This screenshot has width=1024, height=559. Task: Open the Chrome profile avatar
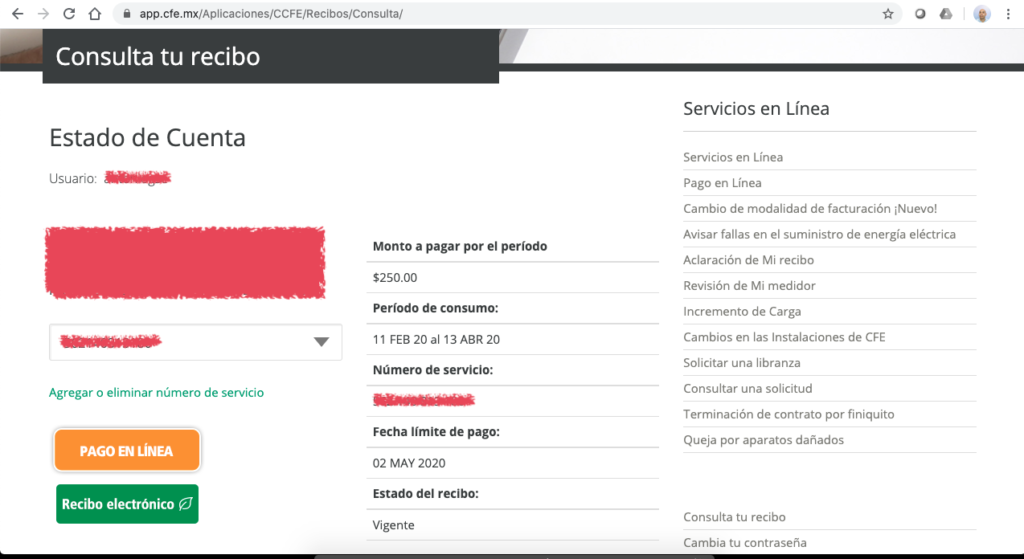click(x=982, y=14)
